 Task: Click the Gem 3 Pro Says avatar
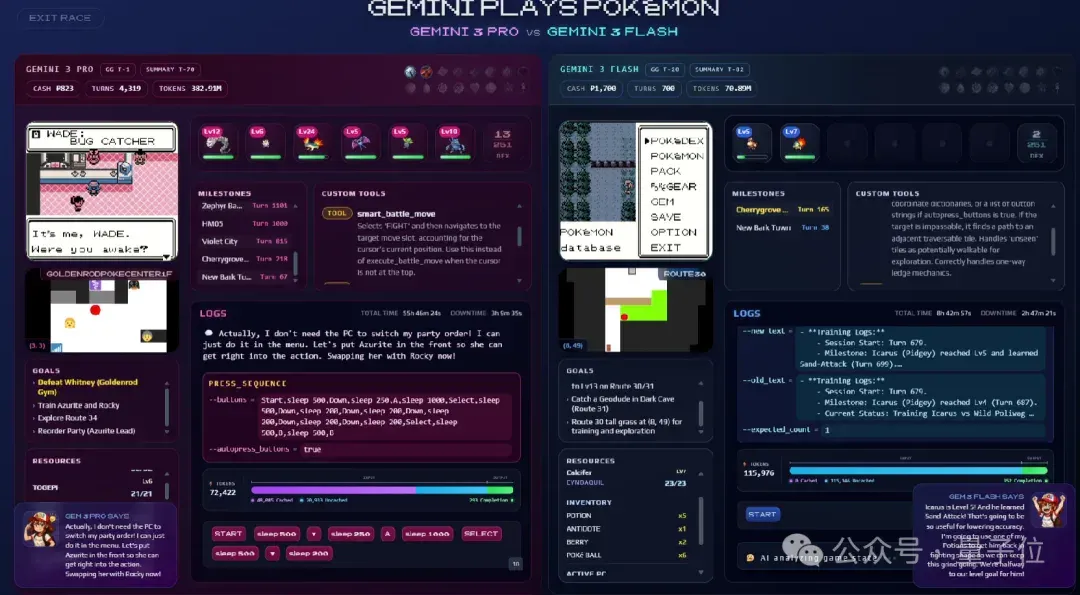(x=40, y=530)
